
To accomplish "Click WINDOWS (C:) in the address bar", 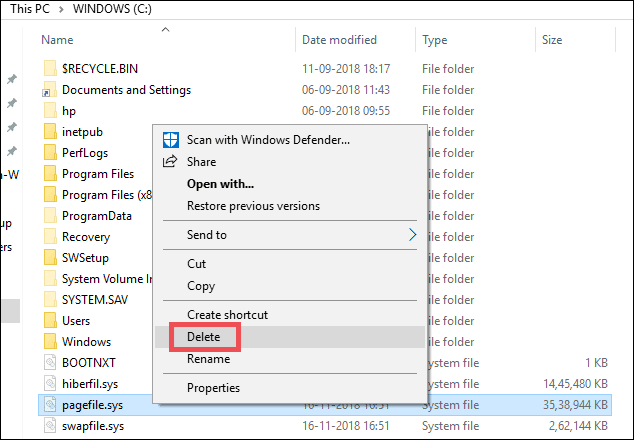I will click(112, 8).
